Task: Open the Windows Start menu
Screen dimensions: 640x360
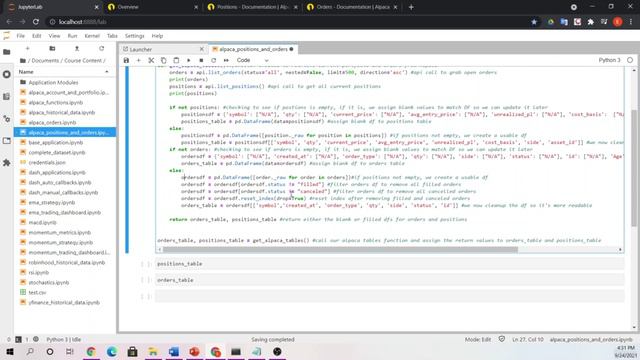Action: tap(9, 351)
